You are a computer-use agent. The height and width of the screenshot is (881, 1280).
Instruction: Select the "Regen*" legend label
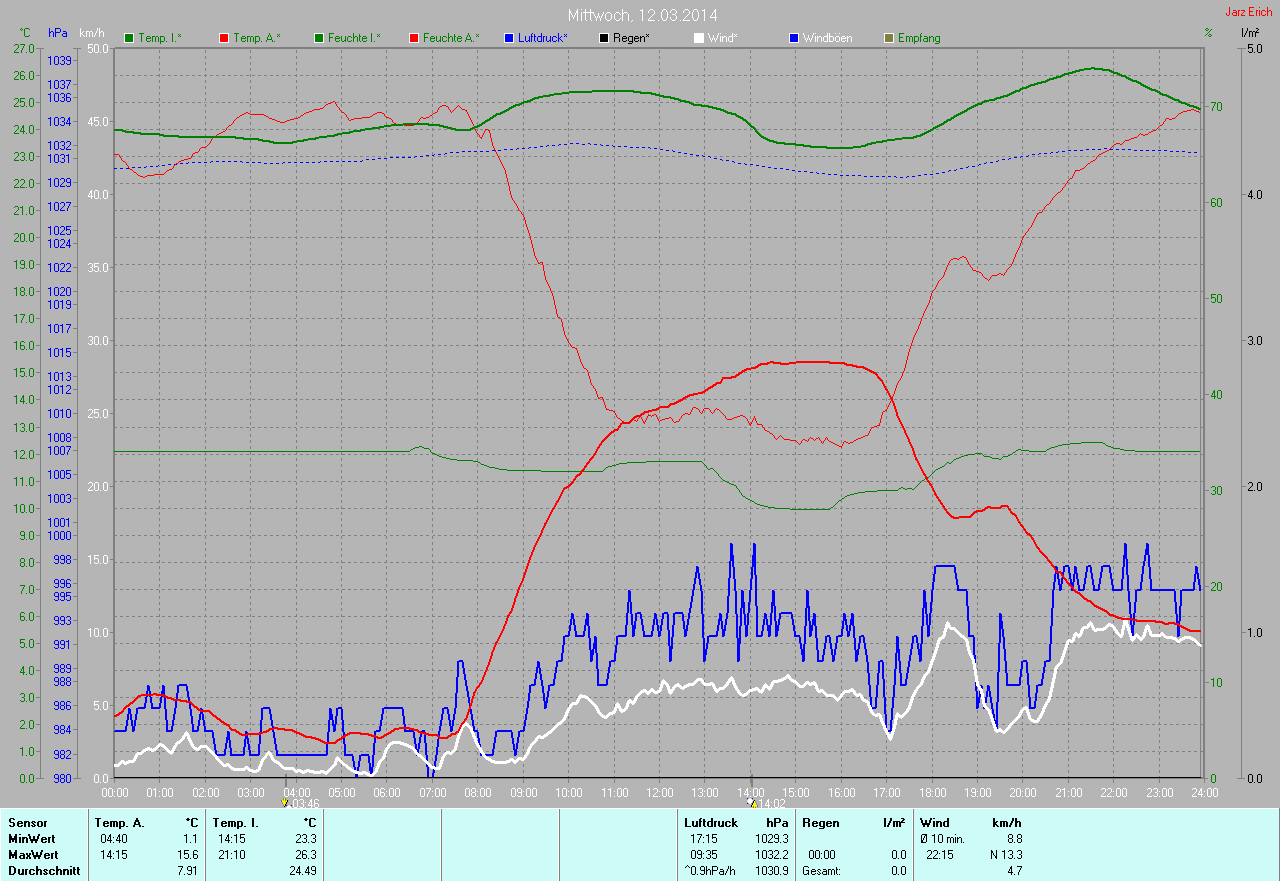pos(631,38)
